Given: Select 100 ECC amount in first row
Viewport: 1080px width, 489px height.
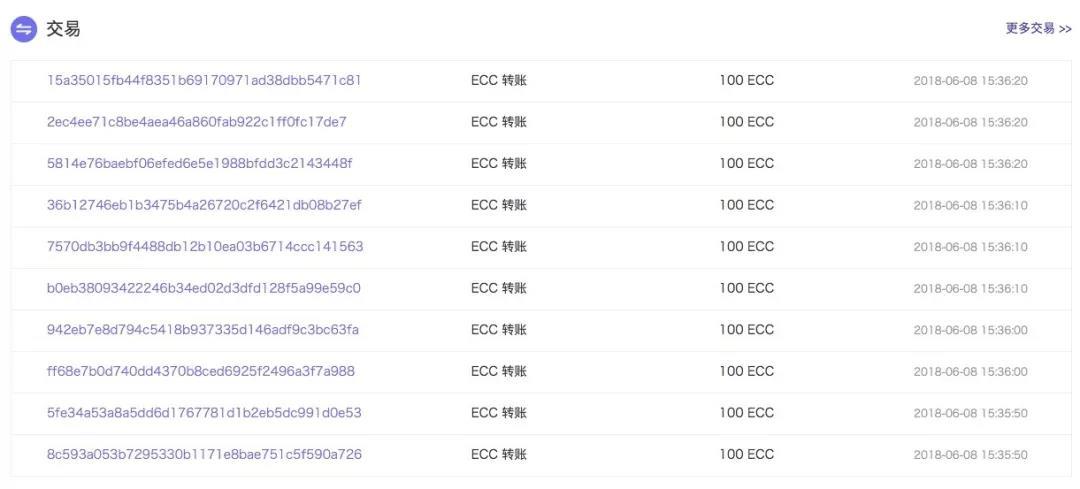Looking at the screenshot, I should tap(747, 81).
